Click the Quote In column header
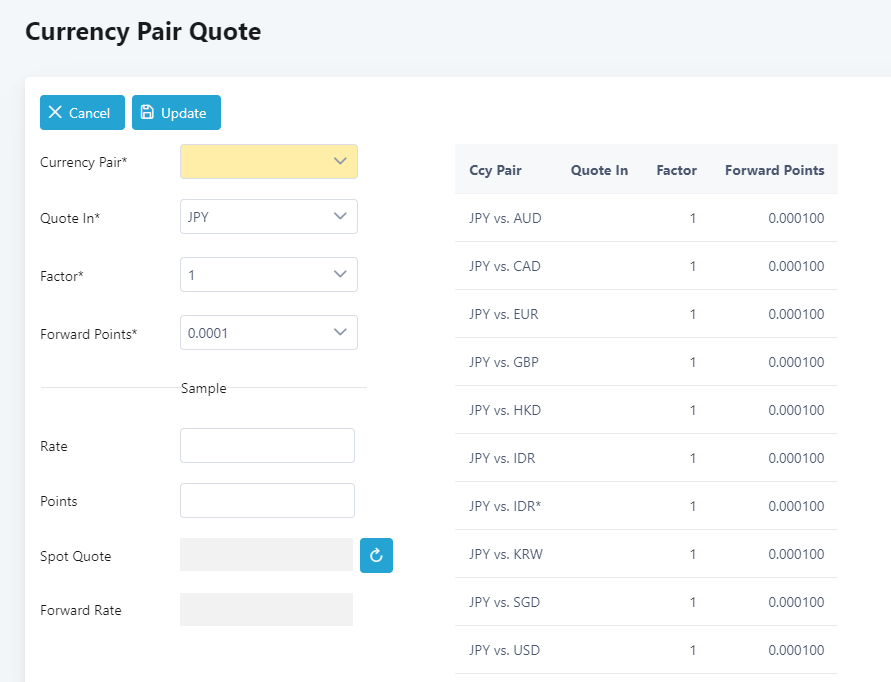The height and width of the screenshot is (682, 891). point(599,170)
